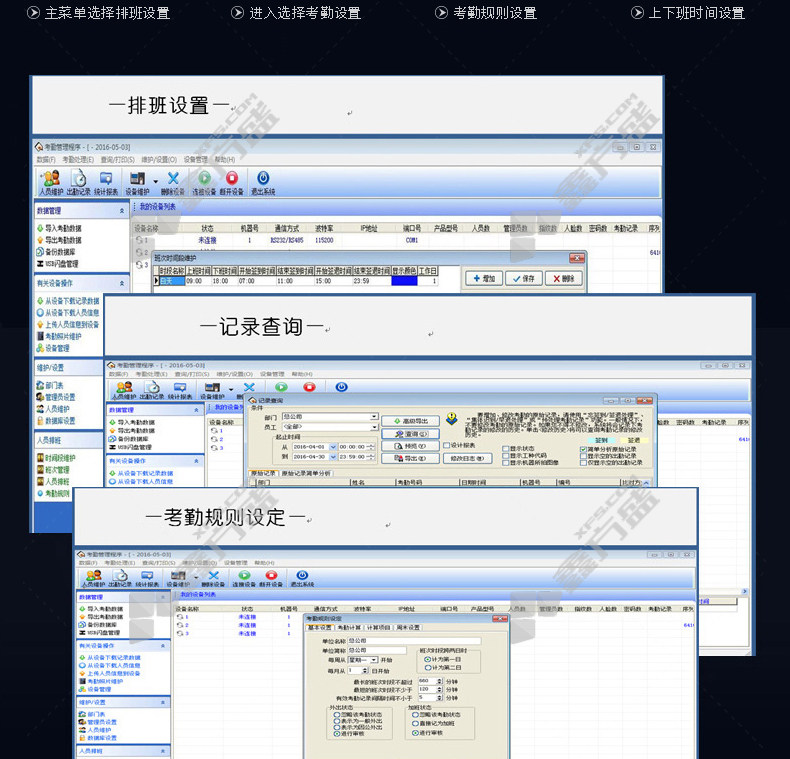This screenshot has width=790, height=759.
Task: Select the 计为第二日 radio option
Action: (427, 668)
